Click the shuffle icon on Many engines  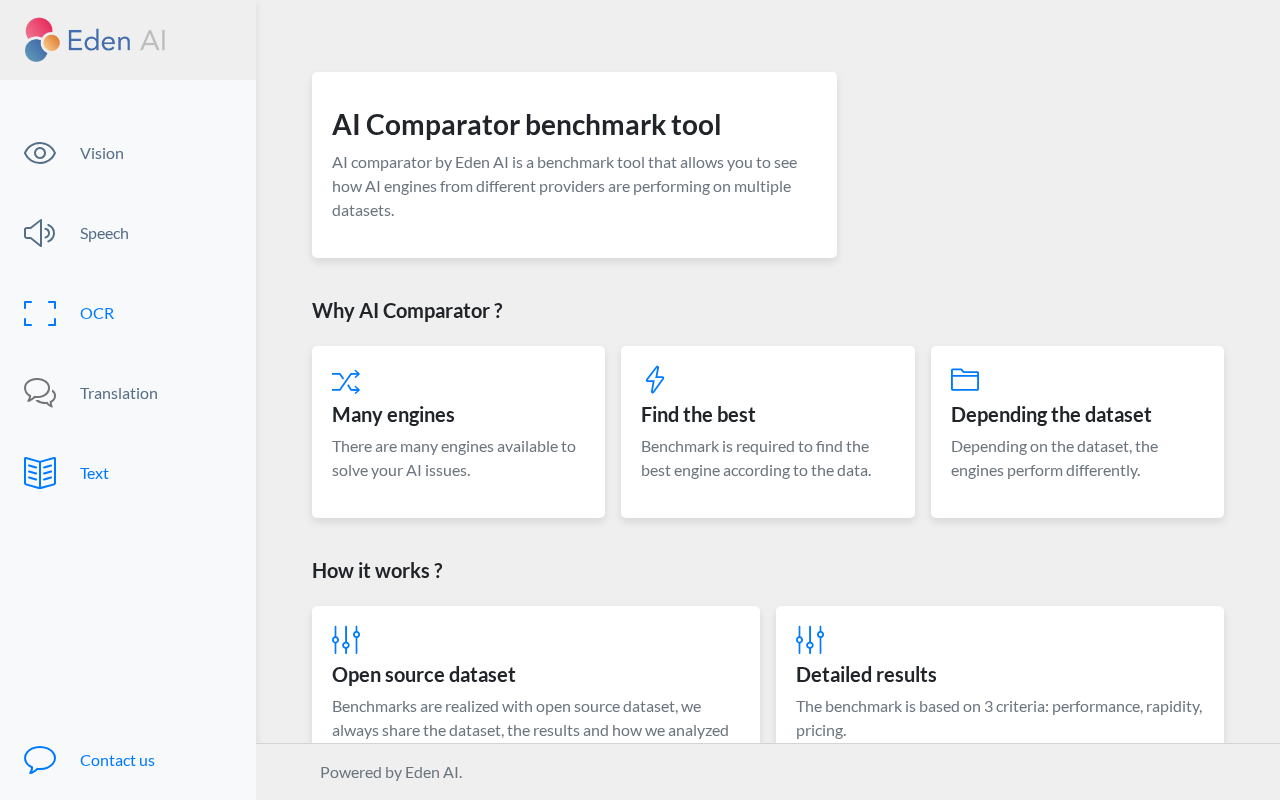[x=346, y=381]
